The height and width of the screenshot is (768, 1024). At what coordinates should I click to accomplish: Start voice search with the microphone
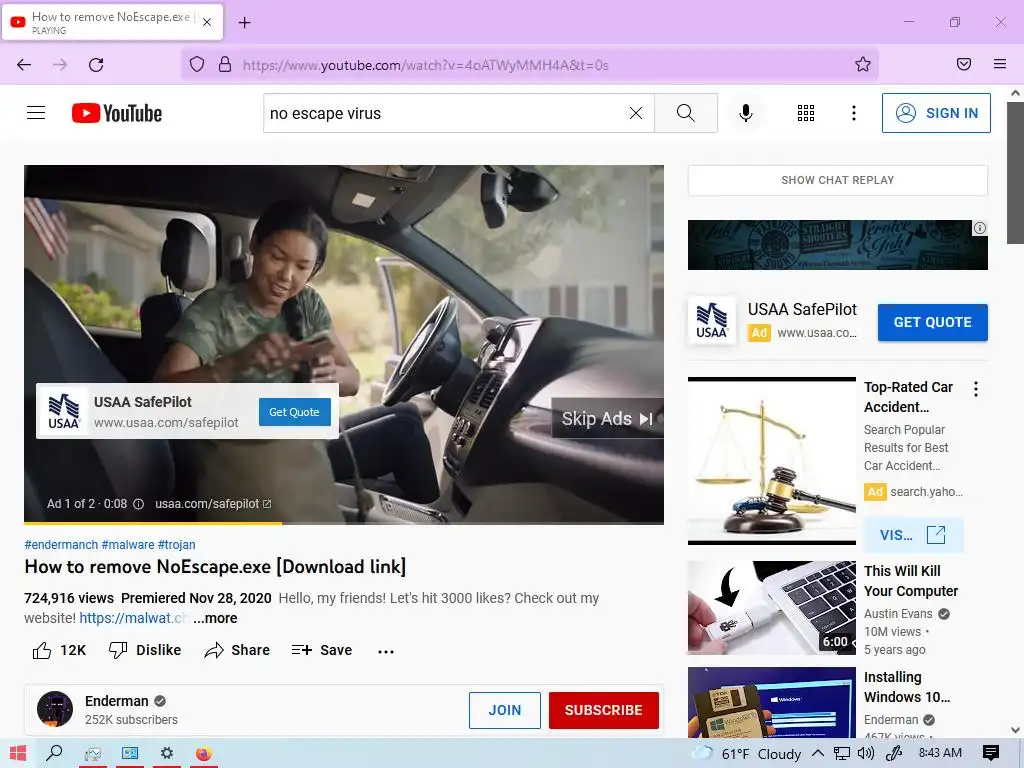[x=745, y=113]
